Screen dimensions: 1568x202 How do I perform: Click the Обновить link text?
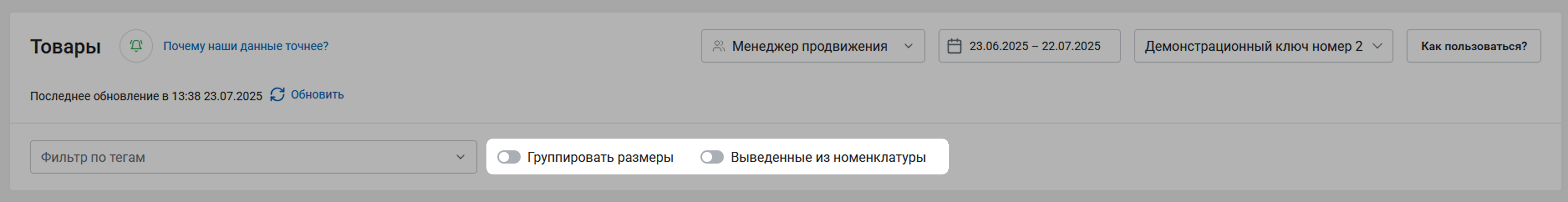pos(317,94)
